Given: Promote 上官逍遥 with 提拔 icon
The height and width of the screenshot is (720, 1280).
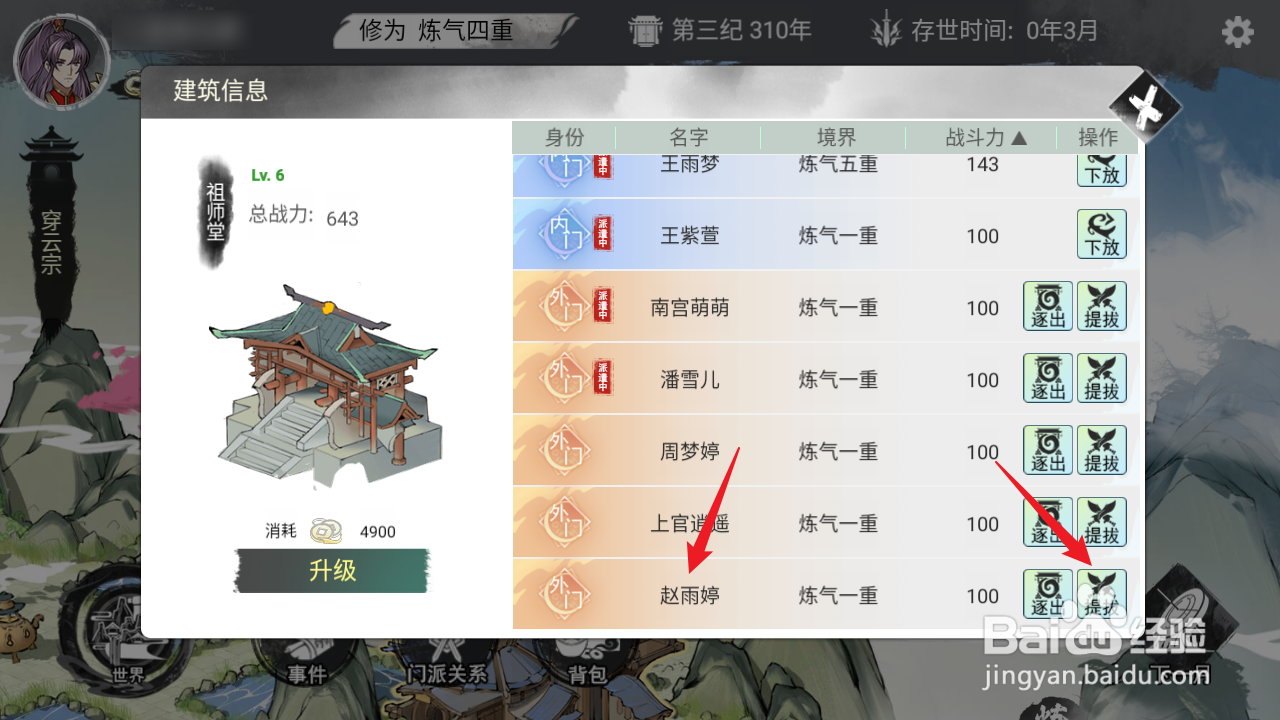Looking at the screenshot, I should pyautogui.click(x=1102, y=522).
